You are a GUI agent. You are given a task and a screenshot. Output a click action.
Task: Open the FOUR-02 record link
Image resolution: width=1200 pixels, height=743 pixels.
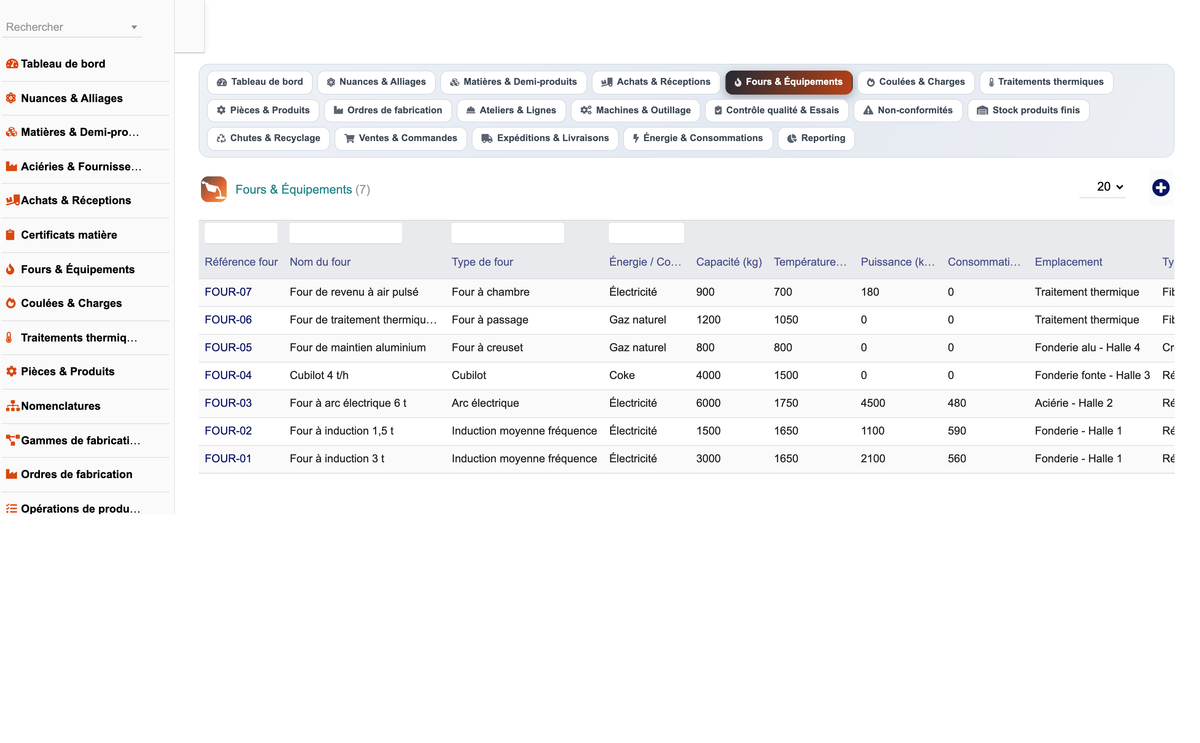[228, 431]
